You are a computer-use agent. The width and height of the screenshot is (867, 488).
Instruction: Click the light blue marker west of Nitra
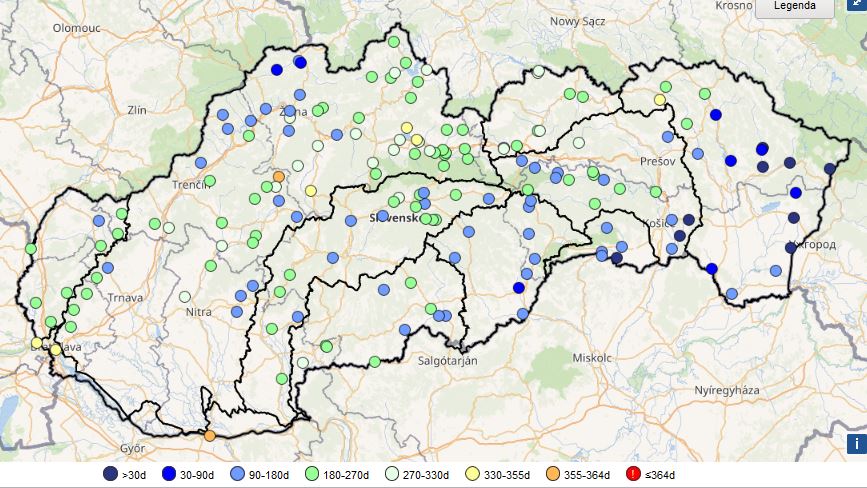pos(185,296)
